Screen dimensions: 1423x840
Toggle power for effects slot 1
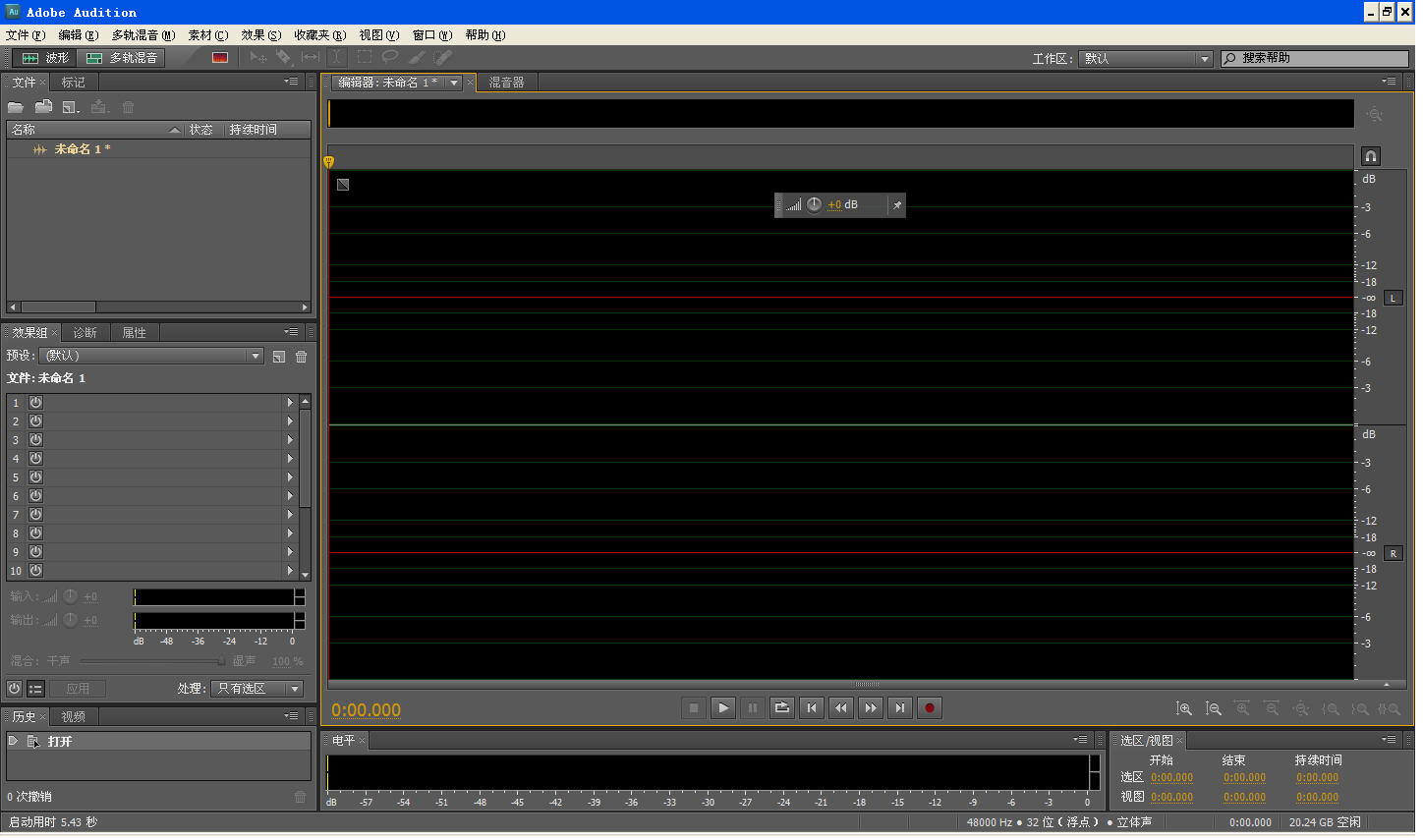(x=36, y=403)
